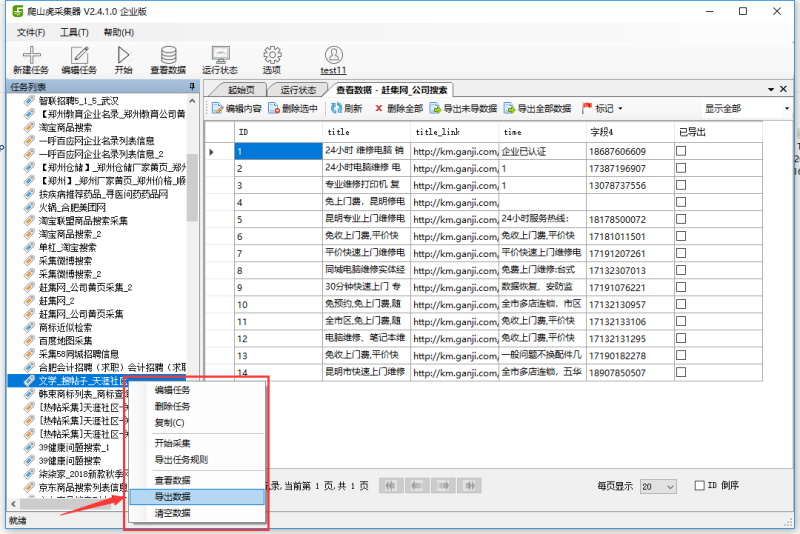Click the 编辑任务 pencil icon
The image size is (800, 534).
[79, 56]
